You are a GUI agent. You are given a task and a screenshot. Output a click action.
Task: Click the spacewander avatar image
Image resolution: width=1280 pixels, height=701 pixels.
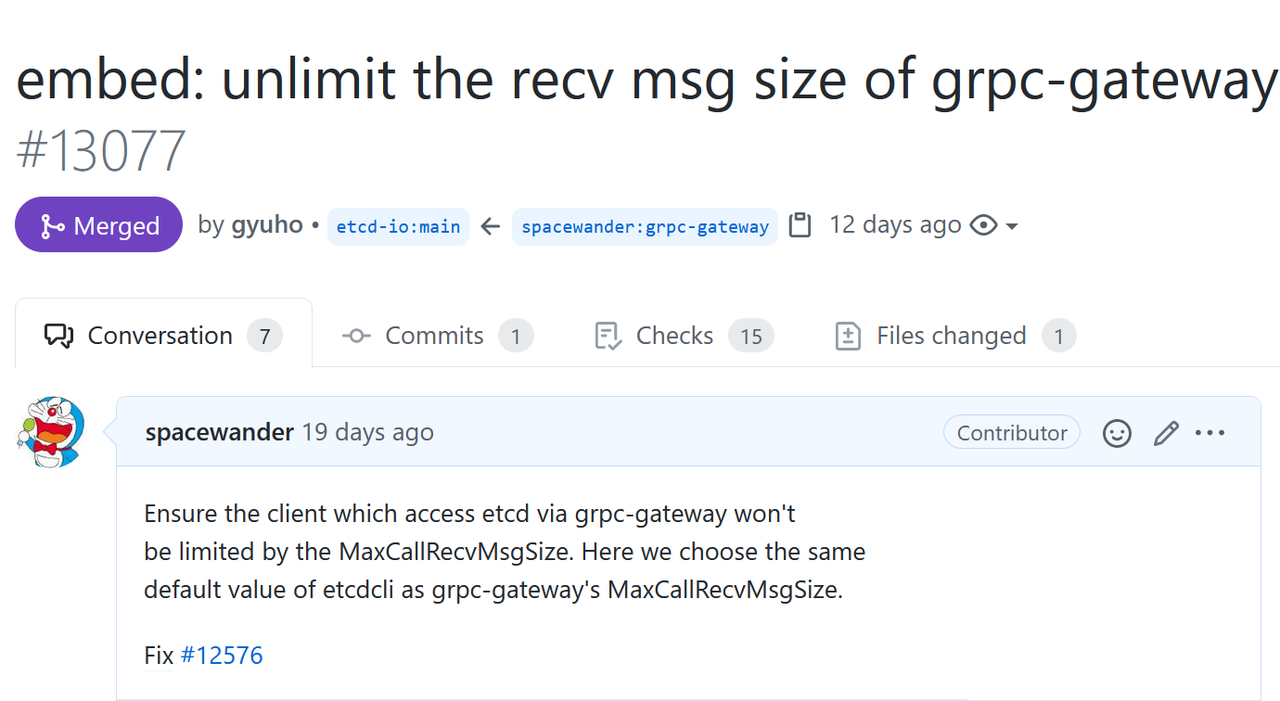pyautogui.click(x=51, y=432)
